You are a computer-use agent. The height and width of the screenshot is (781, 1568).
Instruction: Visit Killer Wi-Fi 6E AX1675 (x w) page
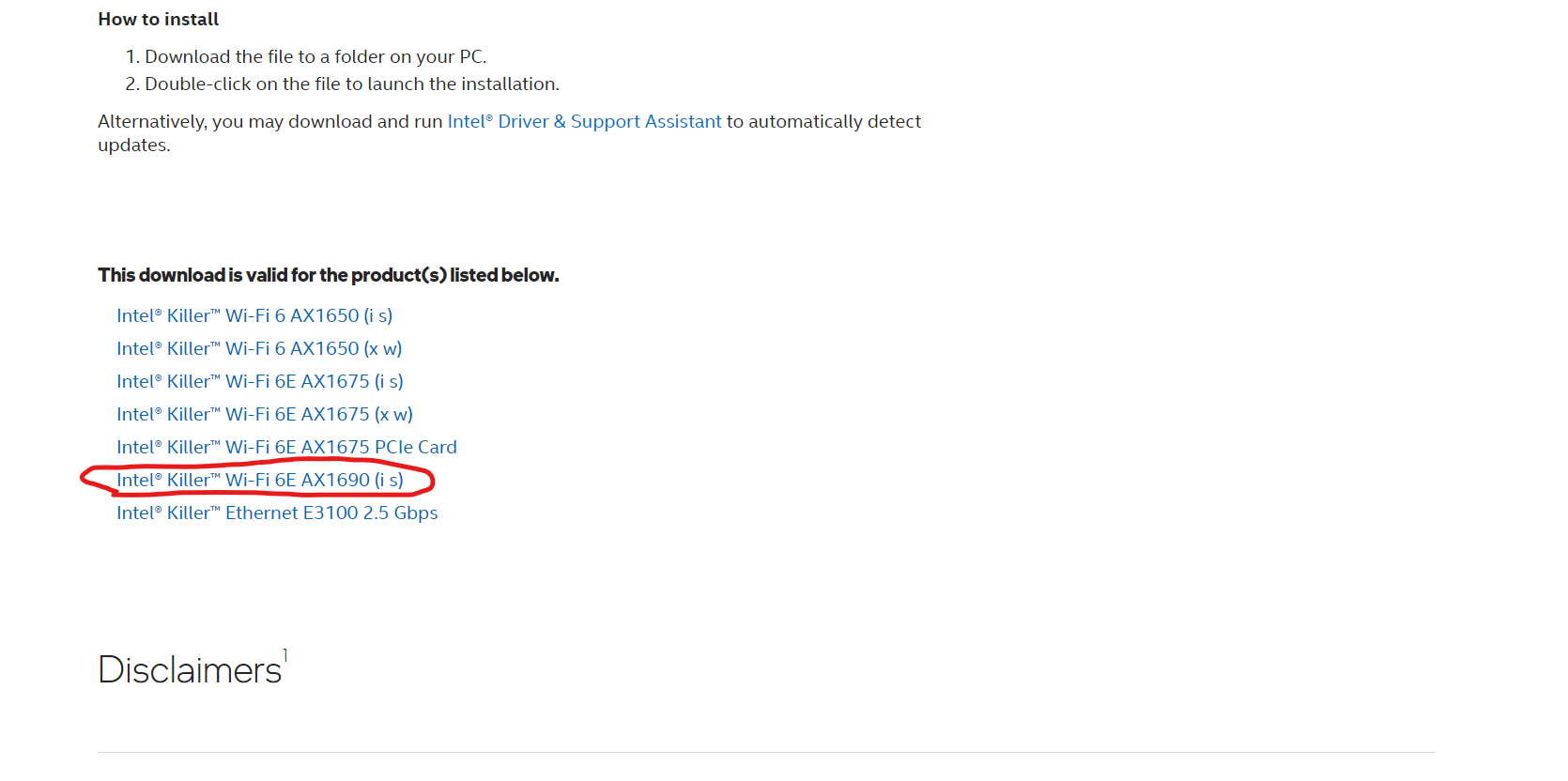pos(265,415)
